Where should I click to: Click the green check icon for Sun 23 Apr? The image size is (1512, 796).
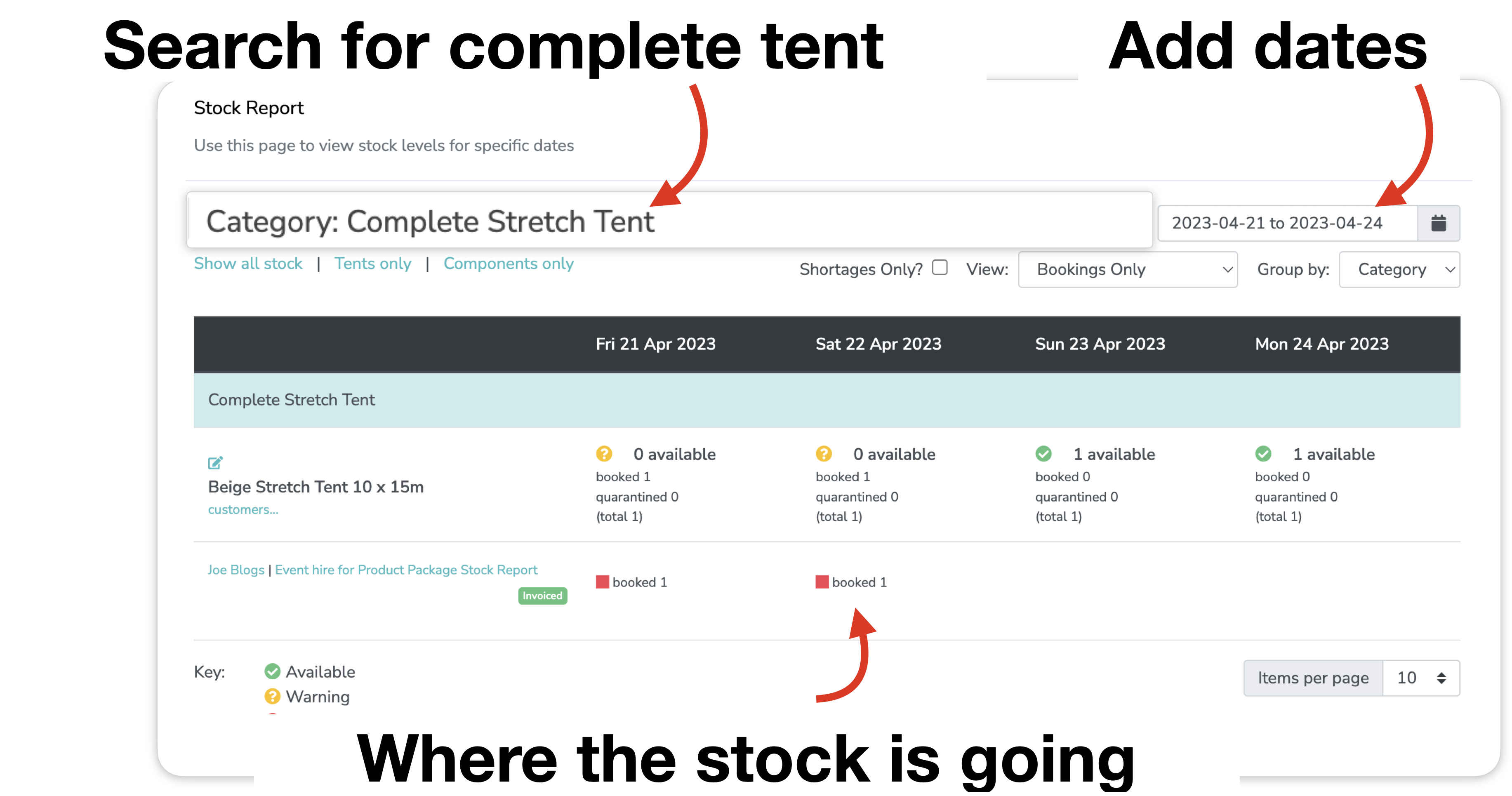point(1043,454)
